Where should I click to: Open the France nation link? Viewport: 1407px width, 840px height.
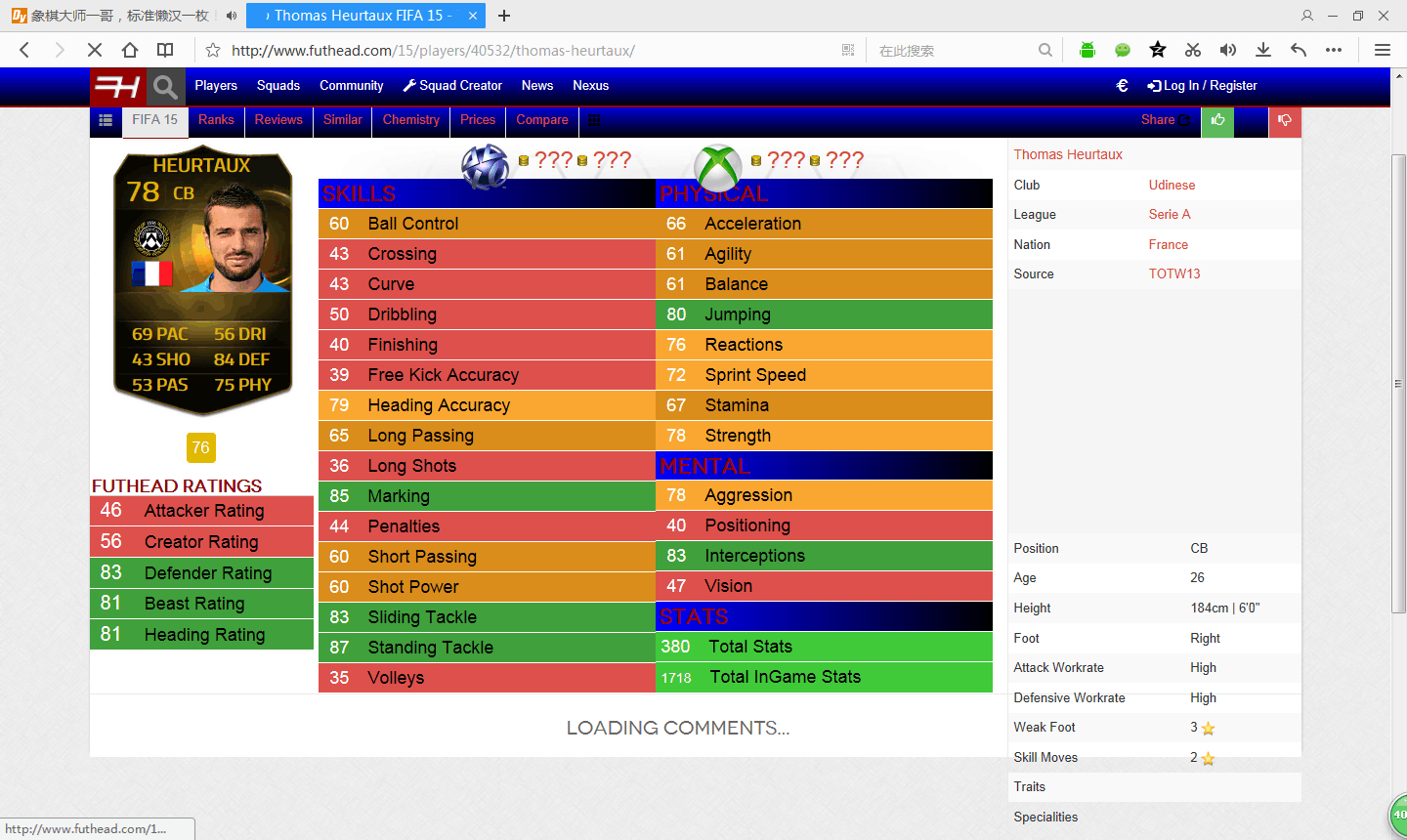pyautogui.click(x=1169, y=244)
